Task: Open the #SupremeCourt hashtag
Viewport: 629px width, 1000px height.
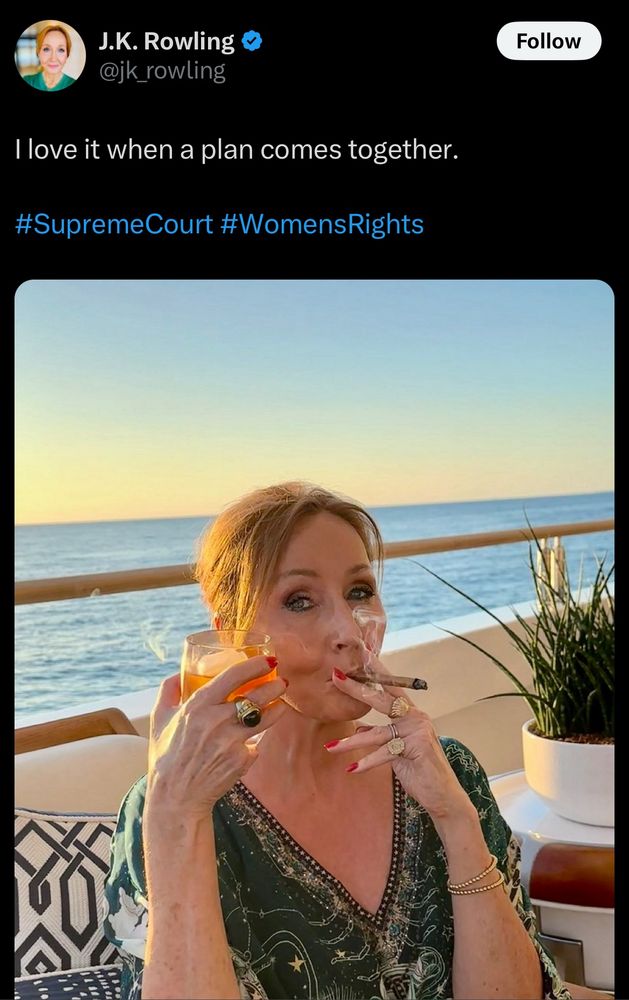Action: pyautogui.click(x=114, y=224)
